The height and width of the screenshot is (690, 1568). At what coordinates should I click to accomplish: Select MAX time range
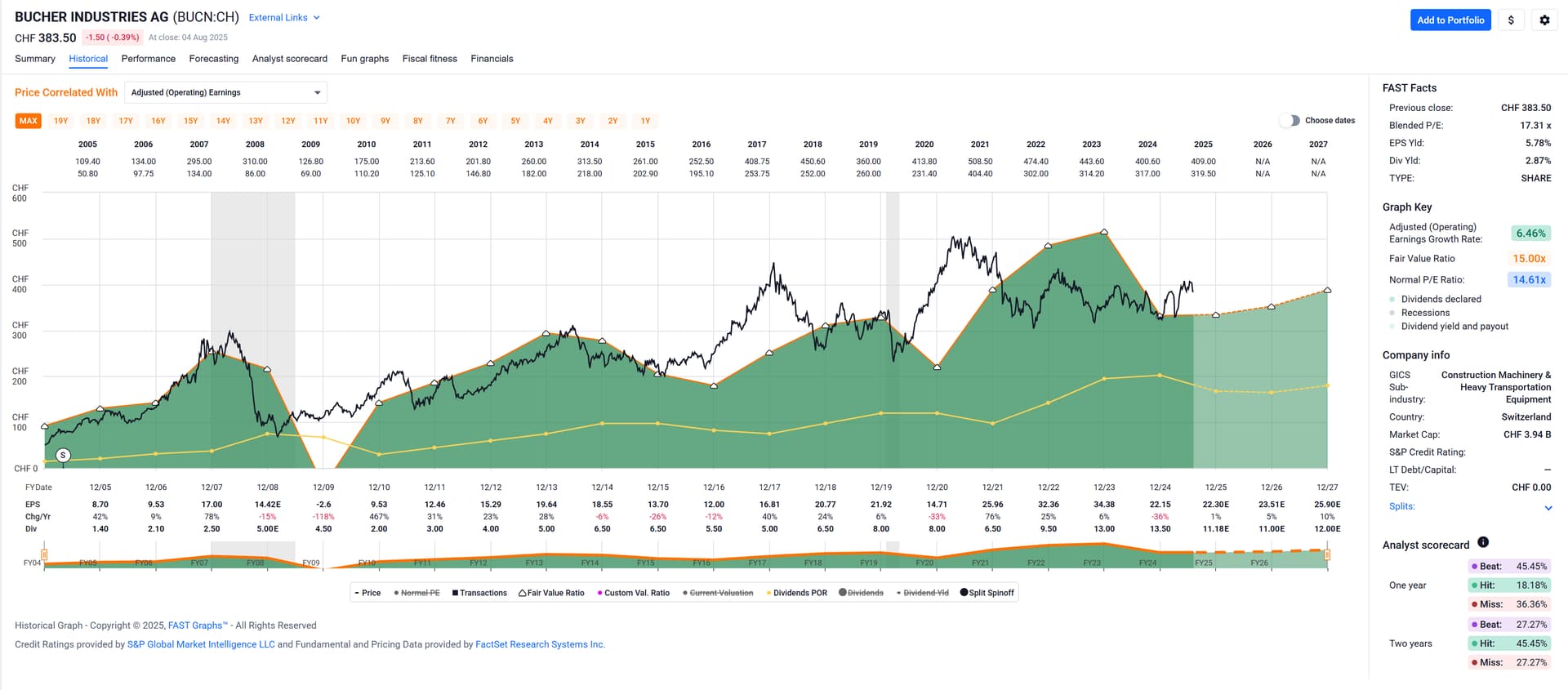tap(29, 121)
